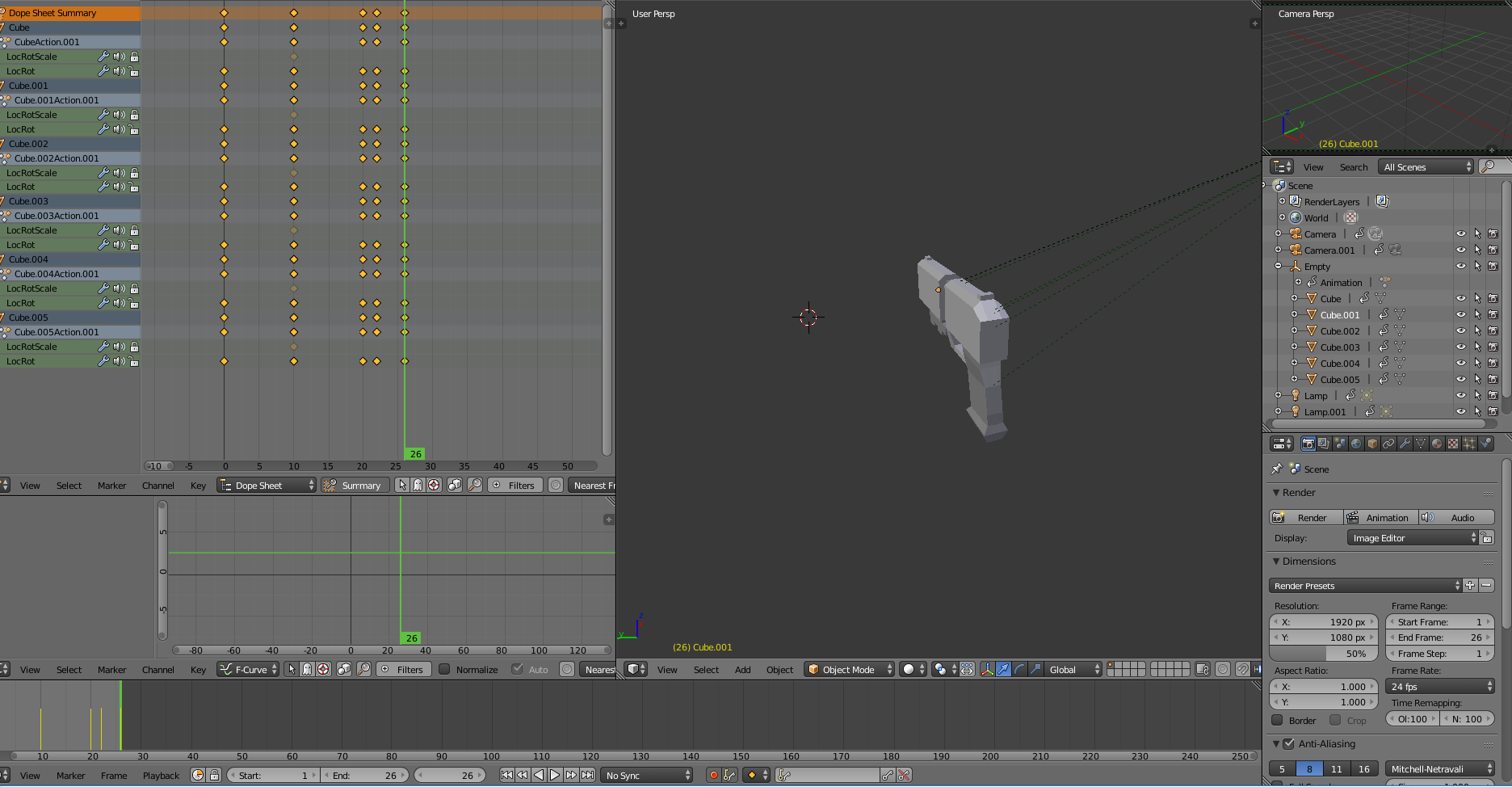1512x787 pixels.
Task: Open the Particles properties tab sparkle icon
Action: pos(1469,444)
